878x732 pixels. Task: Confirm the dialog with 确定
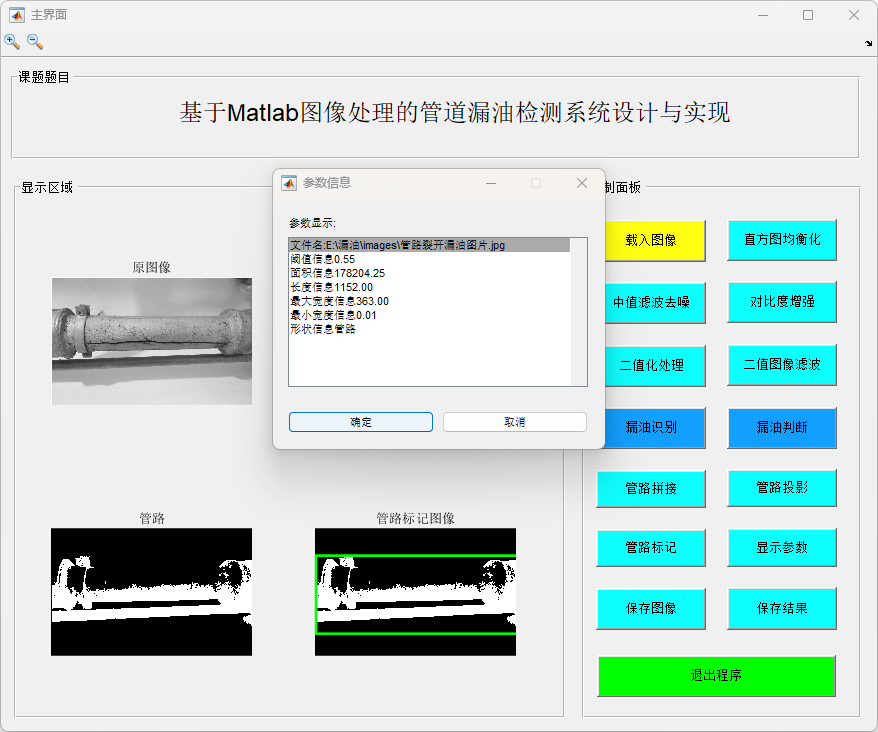coord(361,422)
